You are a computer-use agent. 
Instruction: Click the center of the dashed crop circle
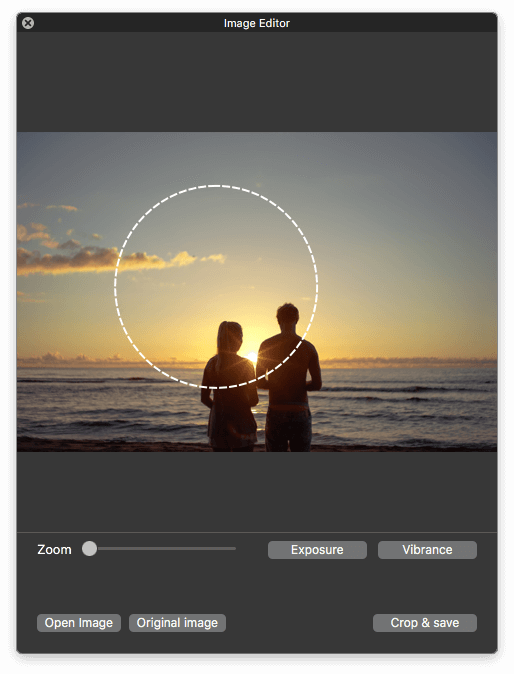[x=216, y=287]
